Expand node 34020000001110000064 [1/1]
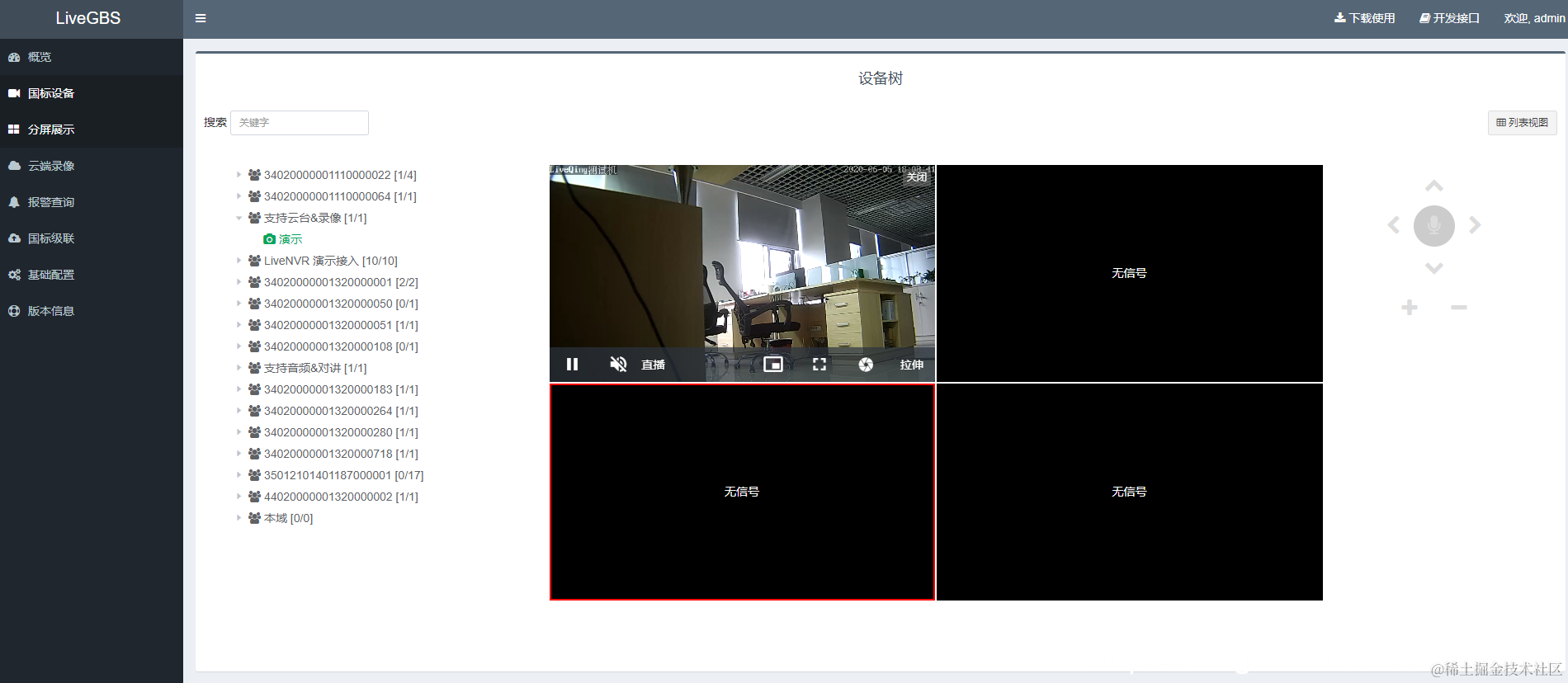 pyautogui.click(x=239, y=196)
